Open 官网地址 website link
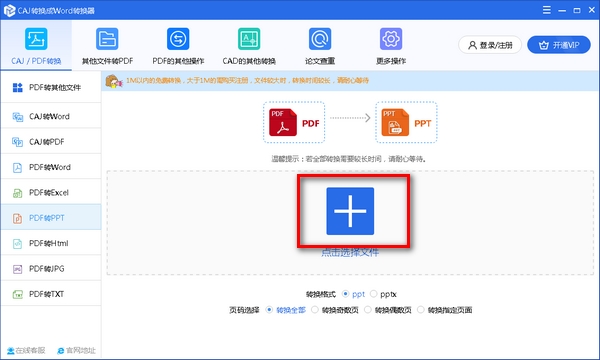 (x=76, y=350)
